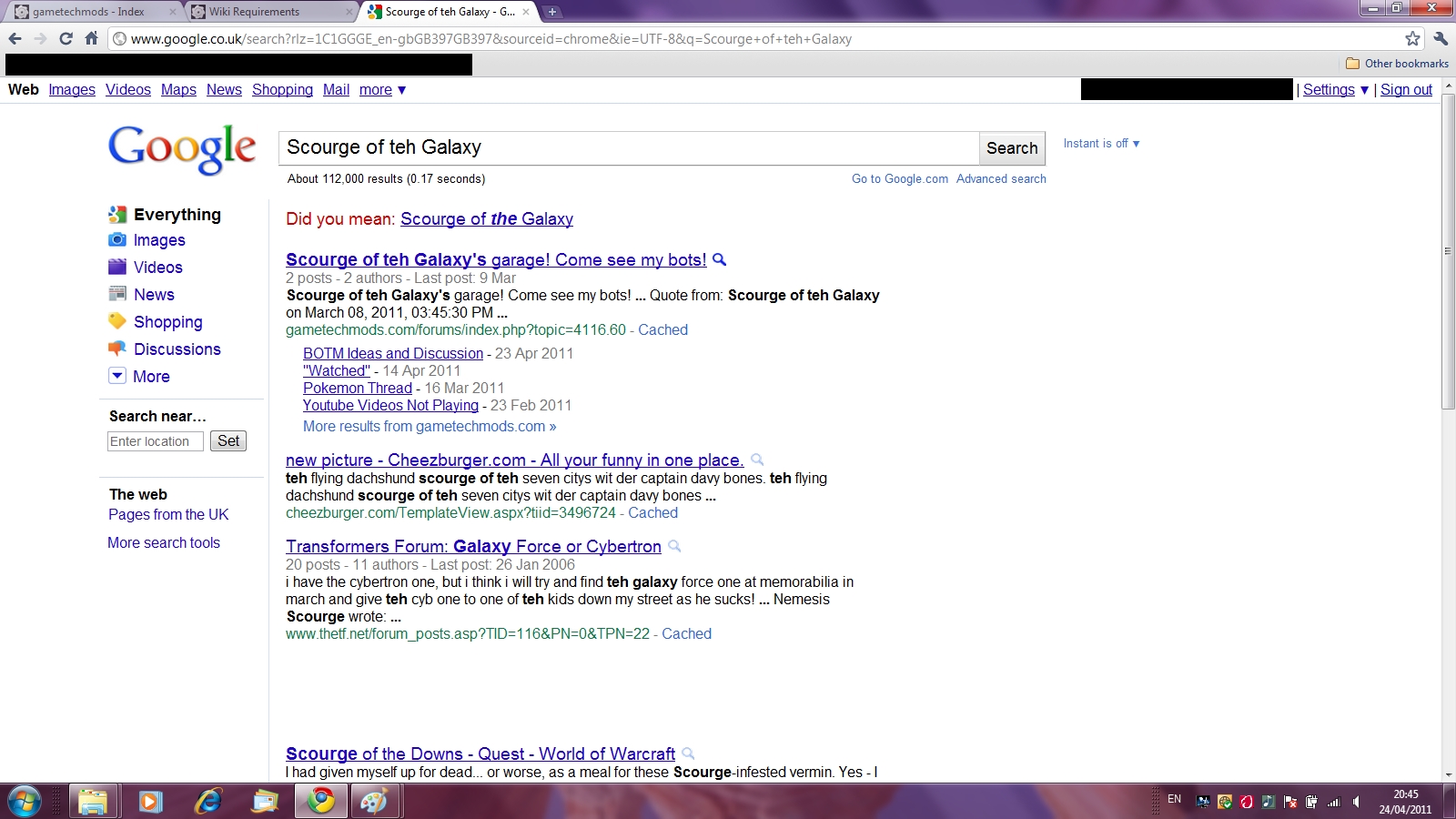
Task: Click the Images camera icon in the sidebar
Action: (x=117, y=239)
